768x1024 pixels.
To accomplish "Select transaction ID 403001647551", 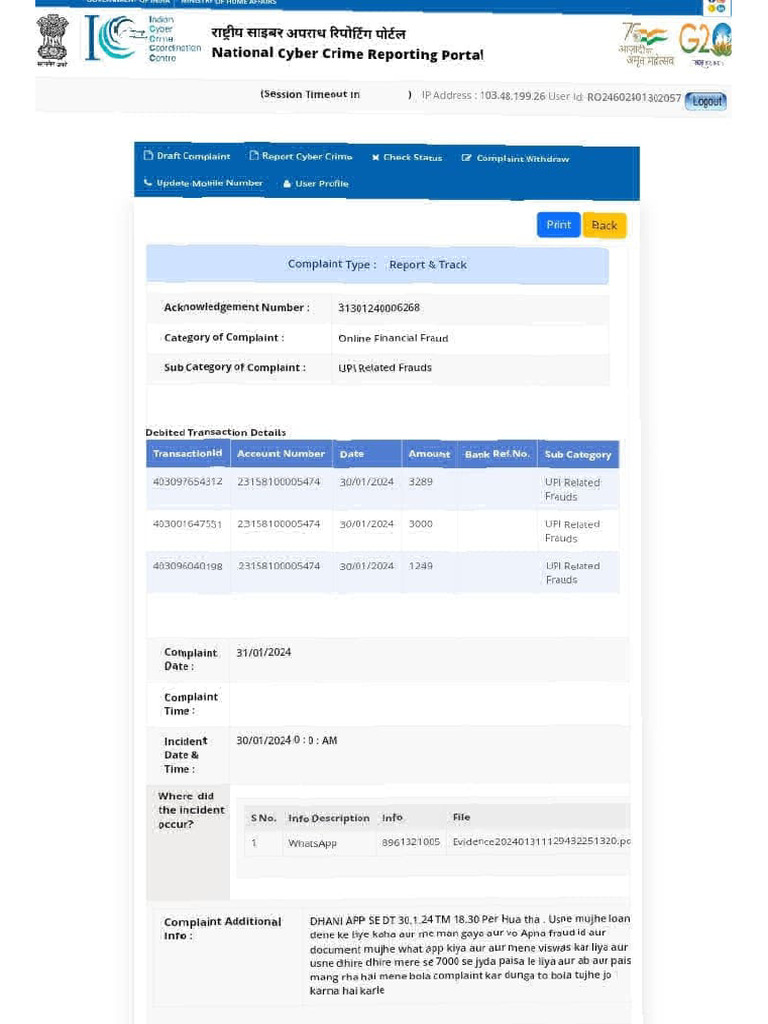I will point(187,524).
